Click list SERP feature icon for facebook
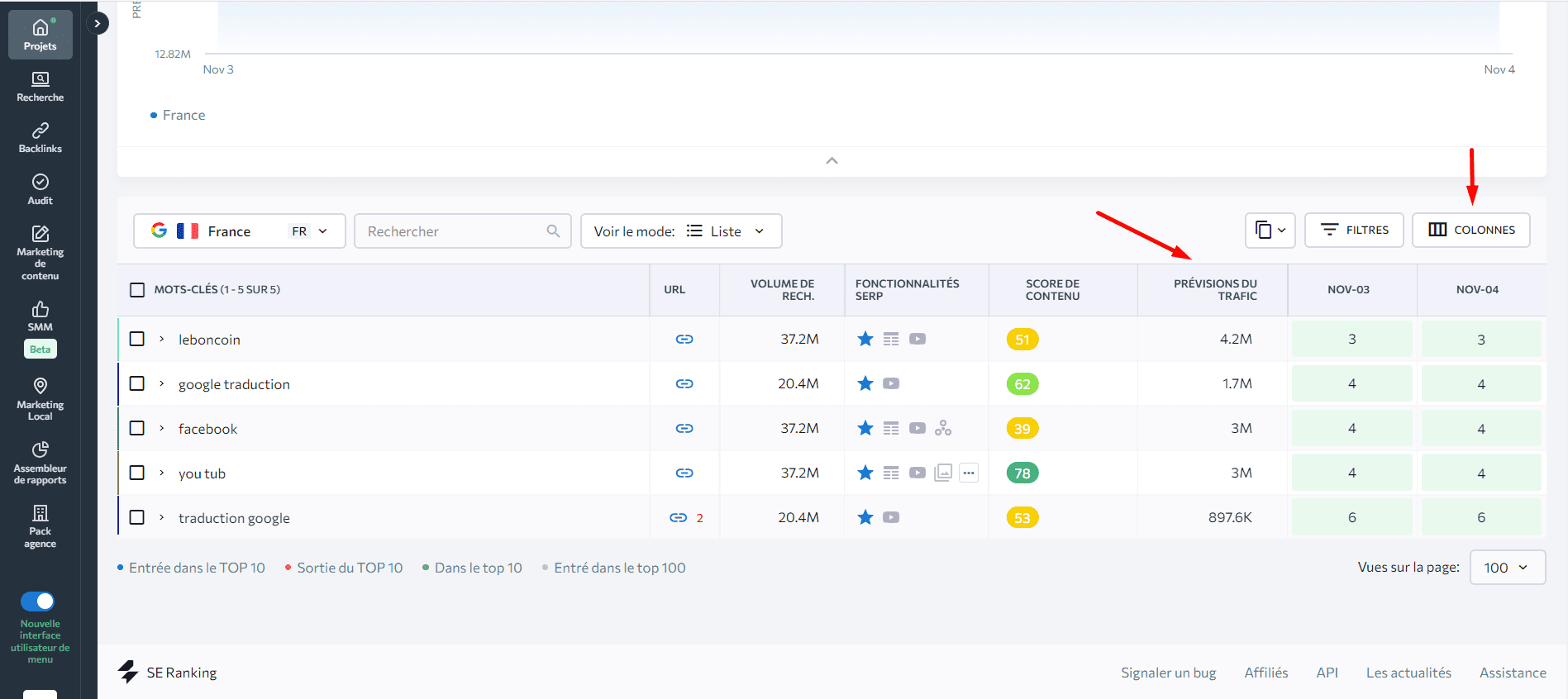The height and width of the screenshot is (699, 1568). 891,428
